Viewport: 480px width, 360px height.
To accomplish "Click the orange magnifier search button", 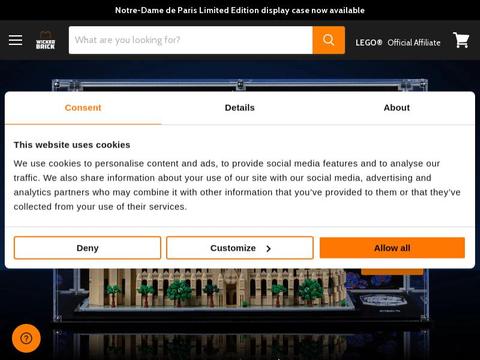I will [329, 40].
